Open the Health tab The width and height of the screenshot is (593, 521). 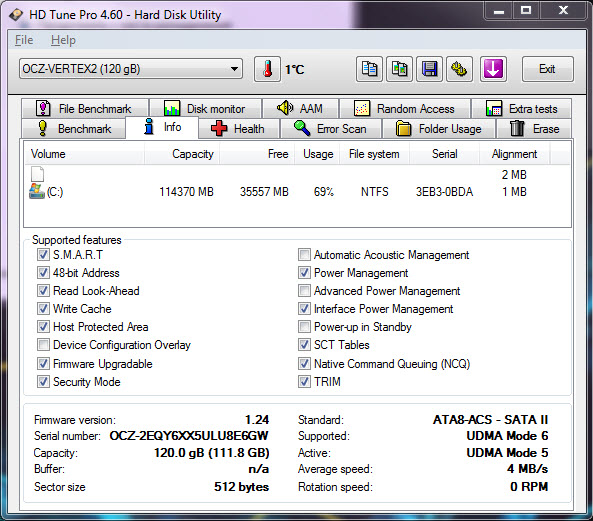point(239,129)
